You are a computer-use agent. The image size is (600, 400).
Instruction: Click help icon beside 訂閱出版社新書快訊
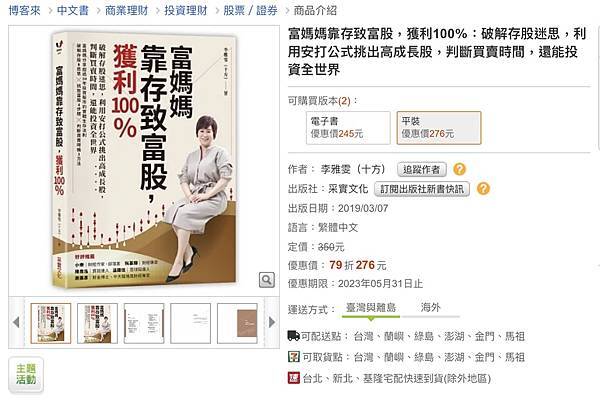click(x=483, y=188)
